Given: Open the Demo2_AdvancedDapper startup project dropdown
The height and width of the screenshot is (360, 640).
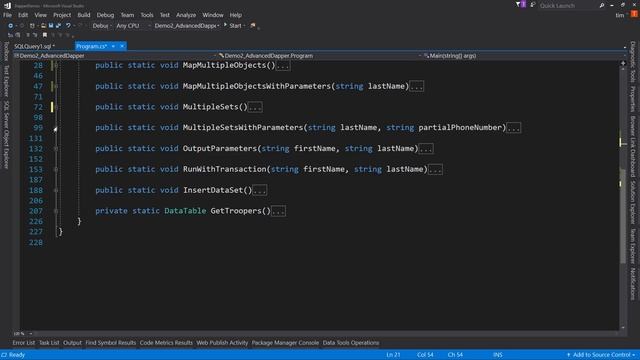Looking at the screenshot, I should pos(187,26).
